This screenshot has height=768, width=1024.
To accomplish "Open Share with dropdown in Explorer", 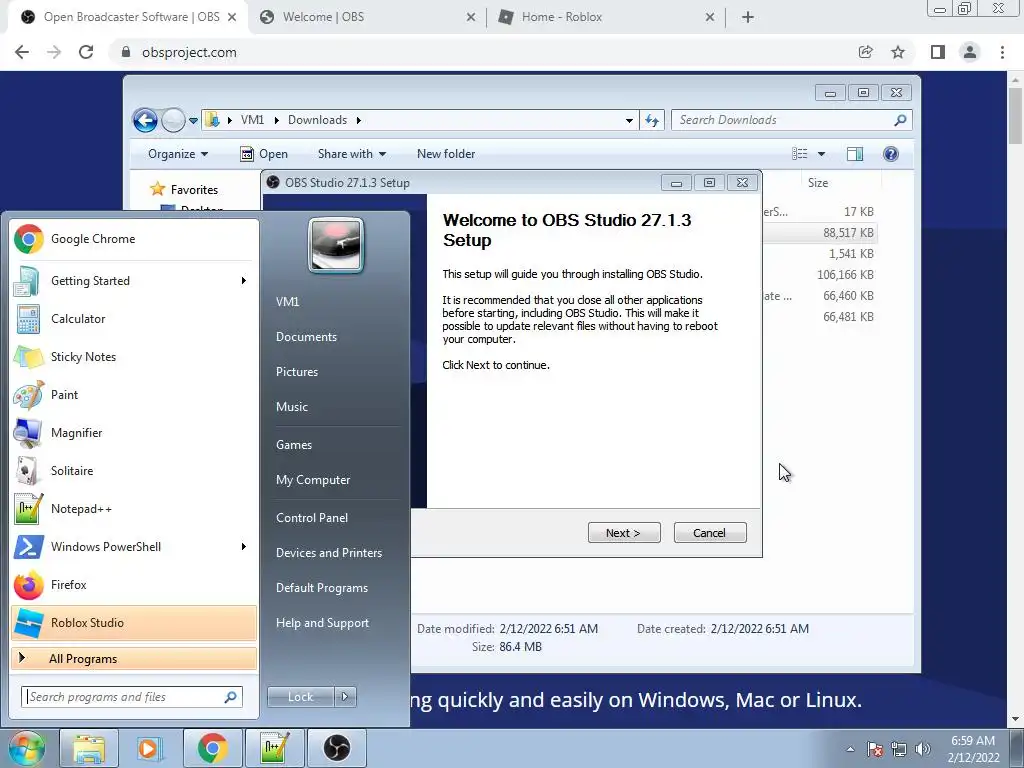I will (x=352, y=153).
